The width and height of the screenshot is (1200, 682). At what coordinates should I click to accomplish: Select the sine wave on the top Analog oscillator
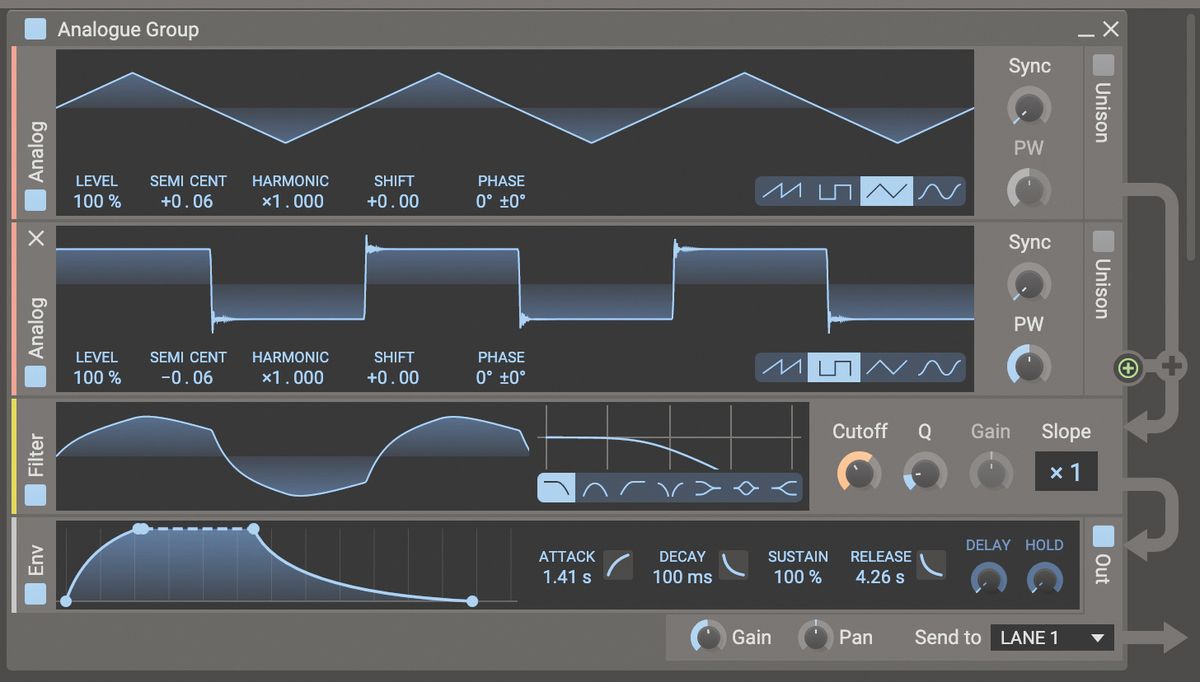click(x=938, y=190)
